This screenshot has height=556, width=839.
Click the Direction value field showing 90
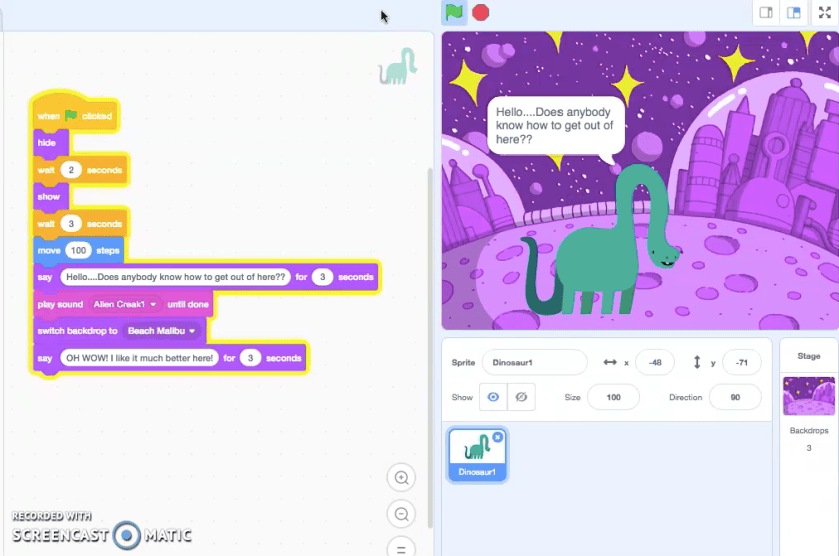pyautogui.click(x=735, y=397)
